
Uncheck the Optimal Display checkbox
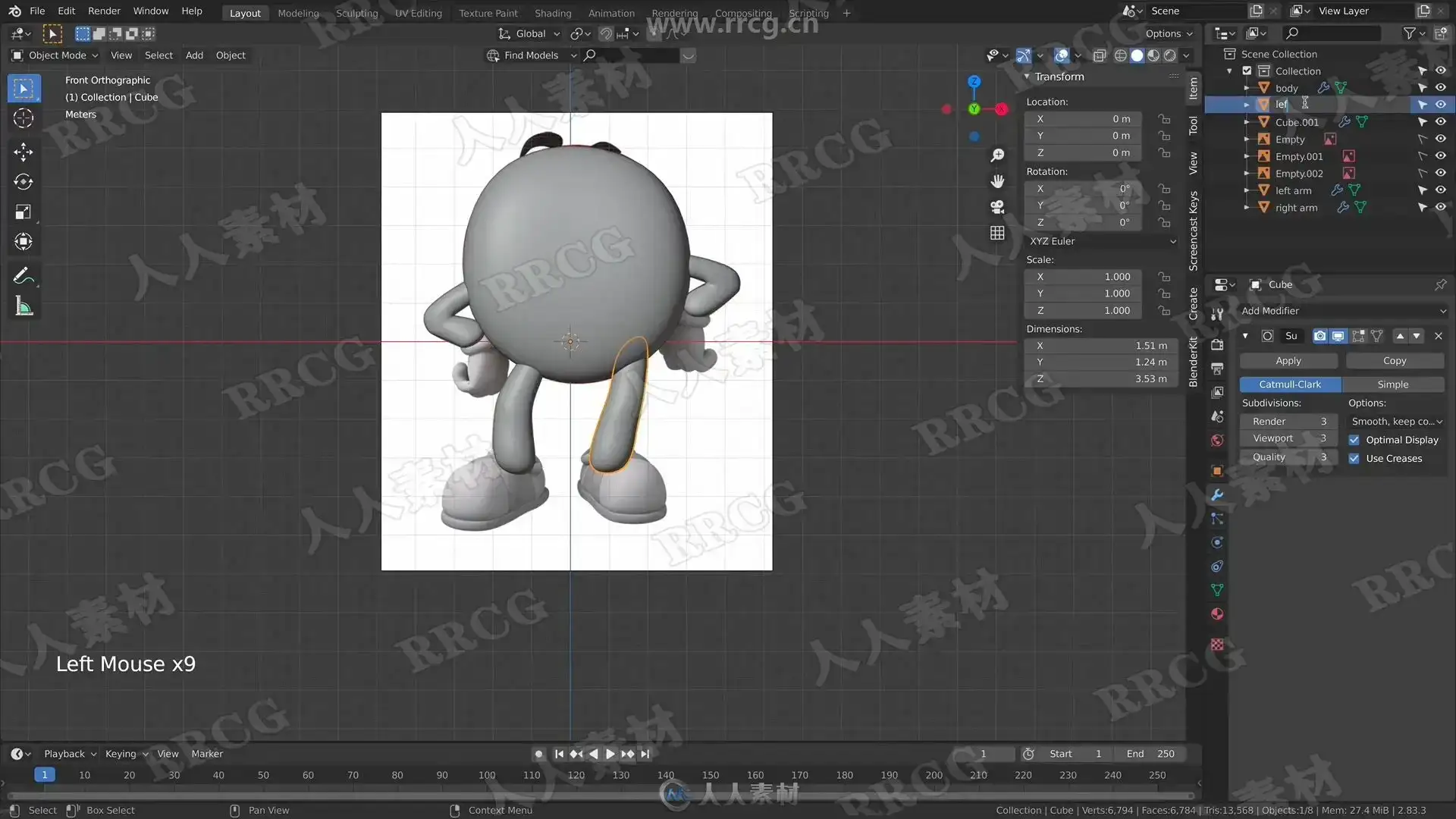1354,440
